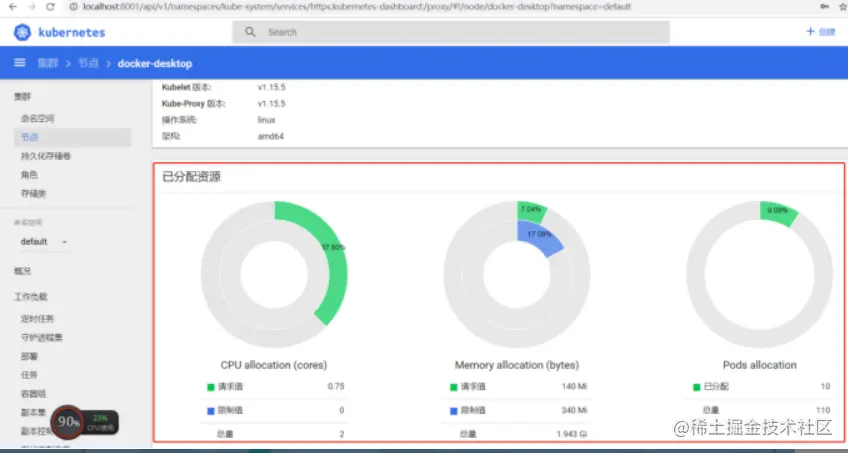
Task: Click the green 9.09% pods allocation slice
Action: 778,211
